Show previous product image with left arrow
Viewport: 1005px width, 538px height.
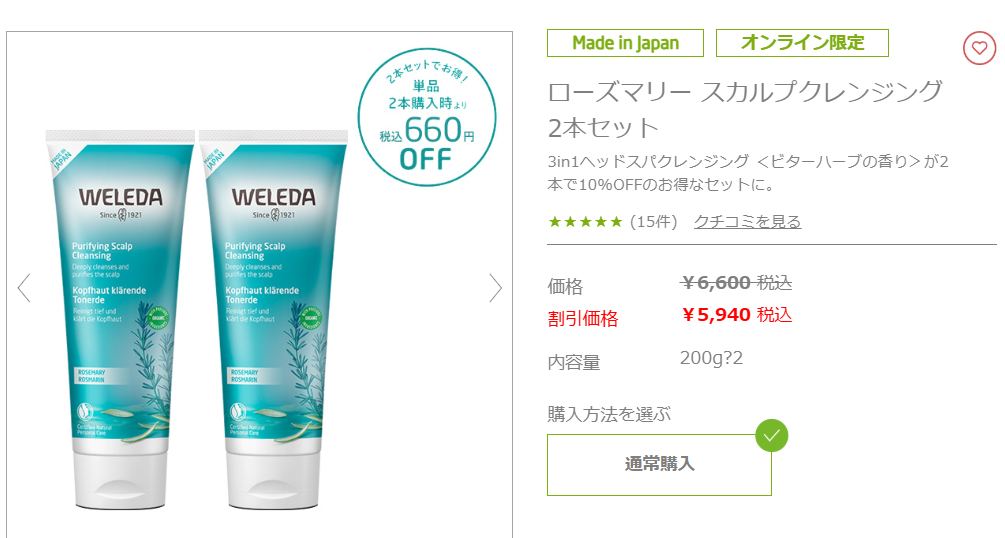(x=24, y=288)
